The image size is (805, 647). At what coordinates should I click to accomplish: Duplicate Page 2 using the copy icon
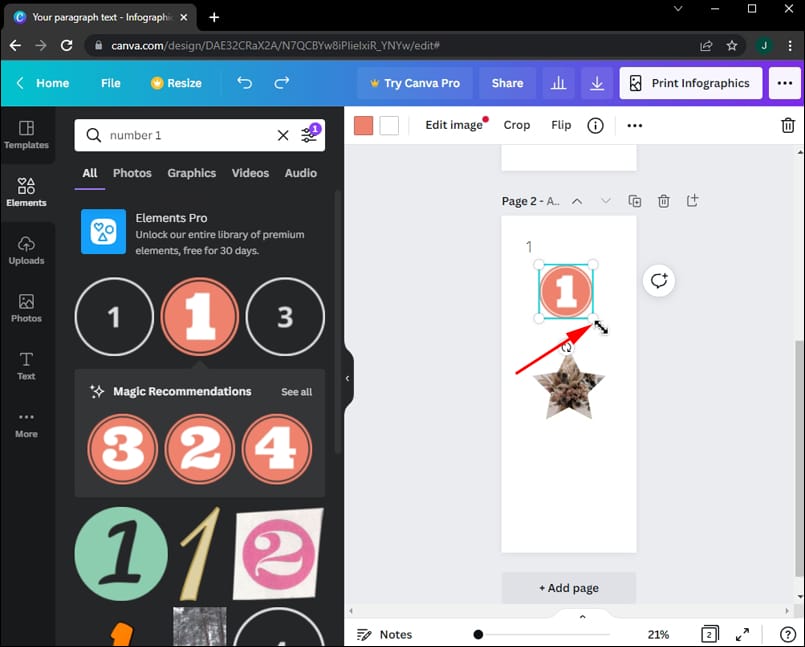[634, 201]
